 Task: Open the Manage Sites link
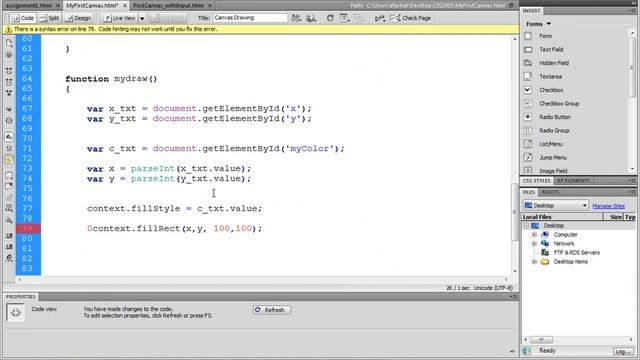(608, 206)
